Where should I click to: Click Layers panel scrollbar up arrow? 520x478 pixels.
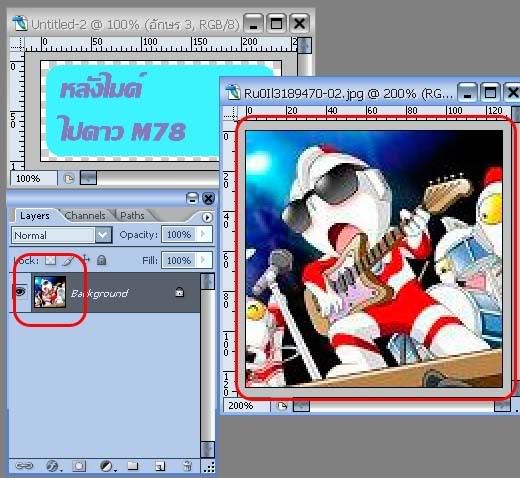[207, 281]
